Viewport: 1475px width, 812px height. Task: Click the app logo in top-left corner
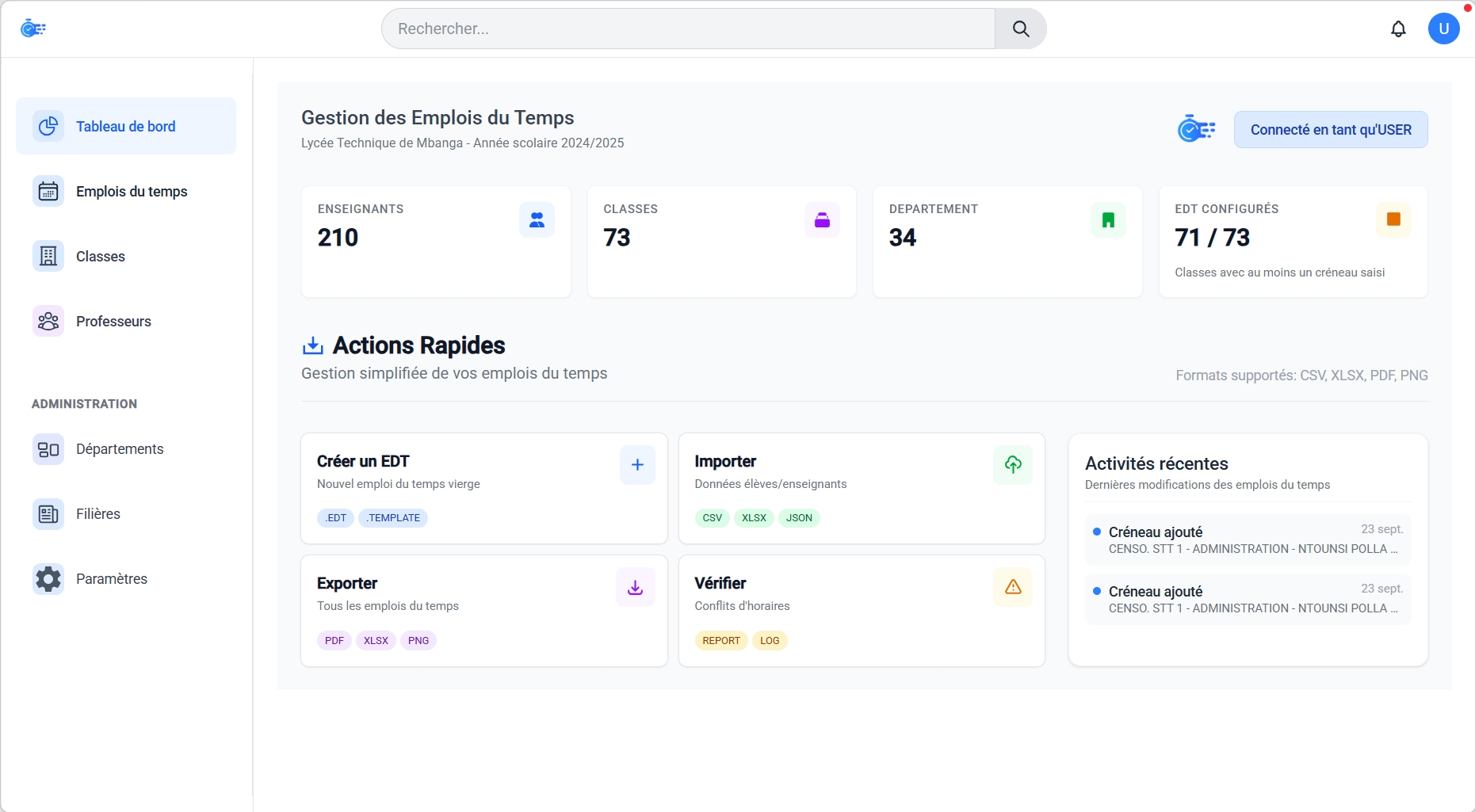[x=33, y=29]
